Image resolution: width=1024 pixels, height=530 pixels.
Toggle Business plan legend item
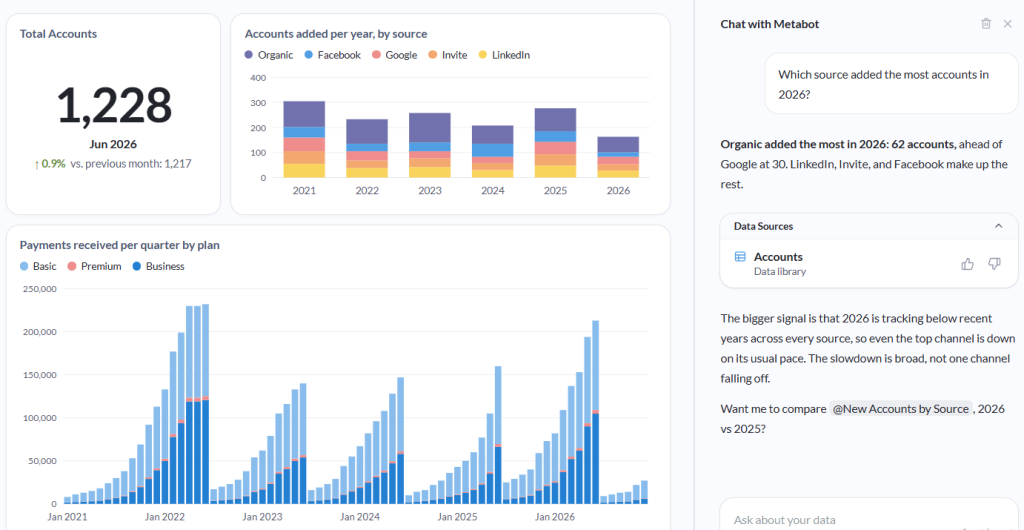pyautogui.click(x=158, y=266)
